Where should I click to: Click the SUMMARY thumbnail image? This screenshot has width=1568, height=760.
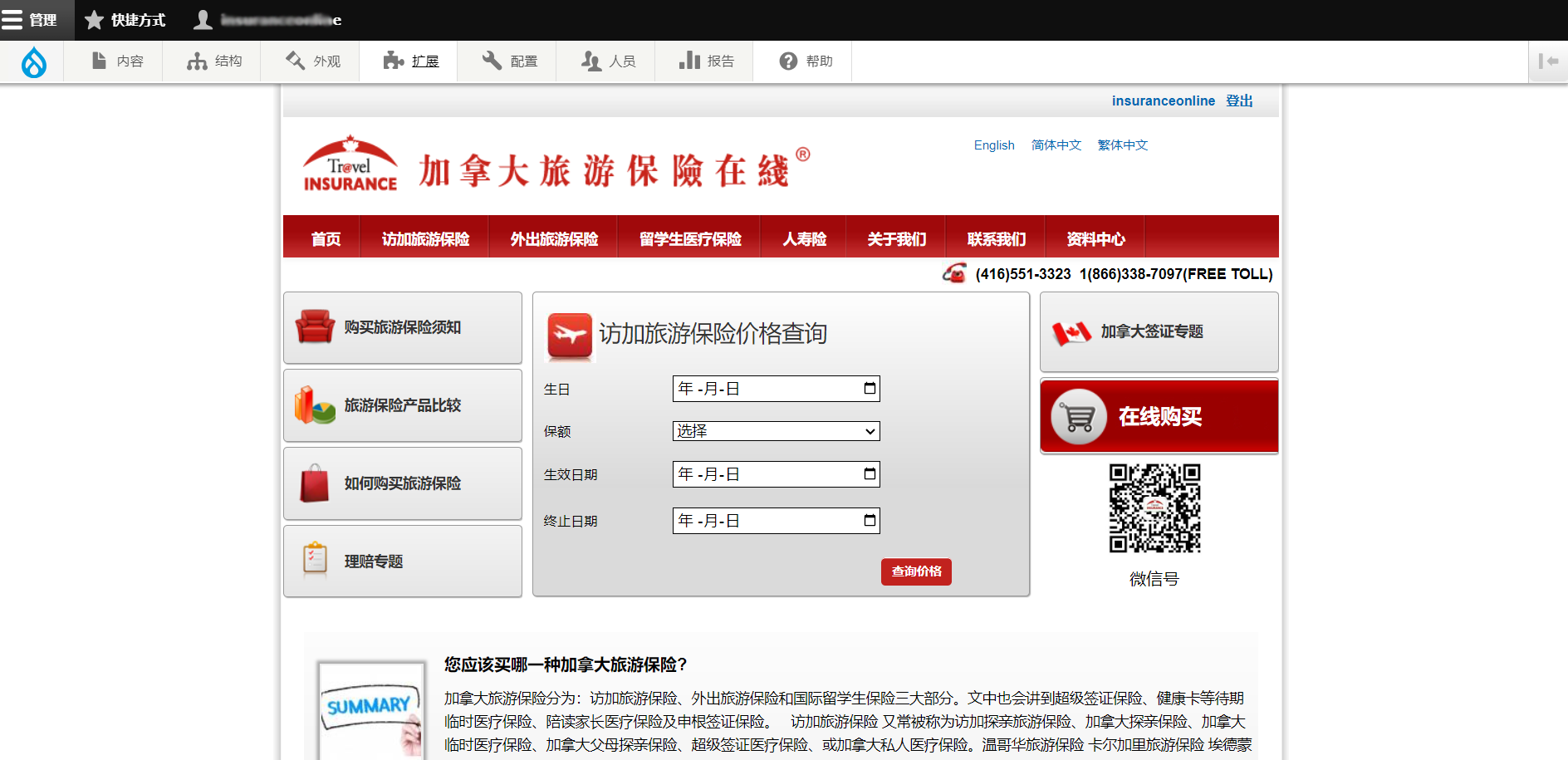[371, 710]
